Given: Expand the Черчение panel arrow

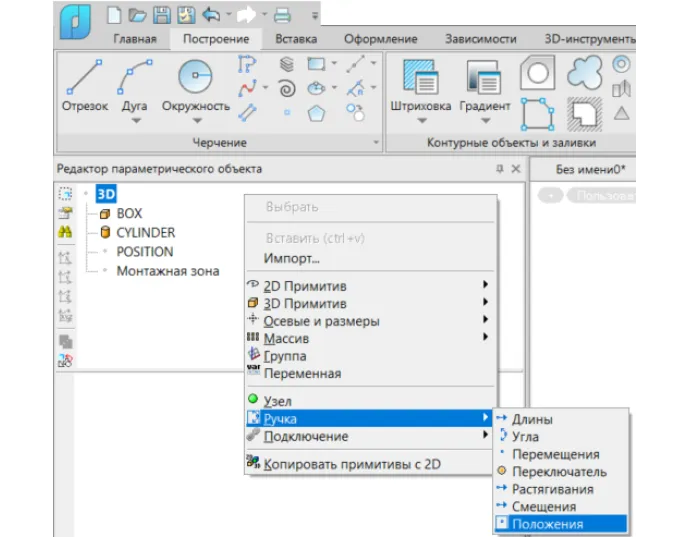Looking at the screenshot, I should [x=376, y=142].
